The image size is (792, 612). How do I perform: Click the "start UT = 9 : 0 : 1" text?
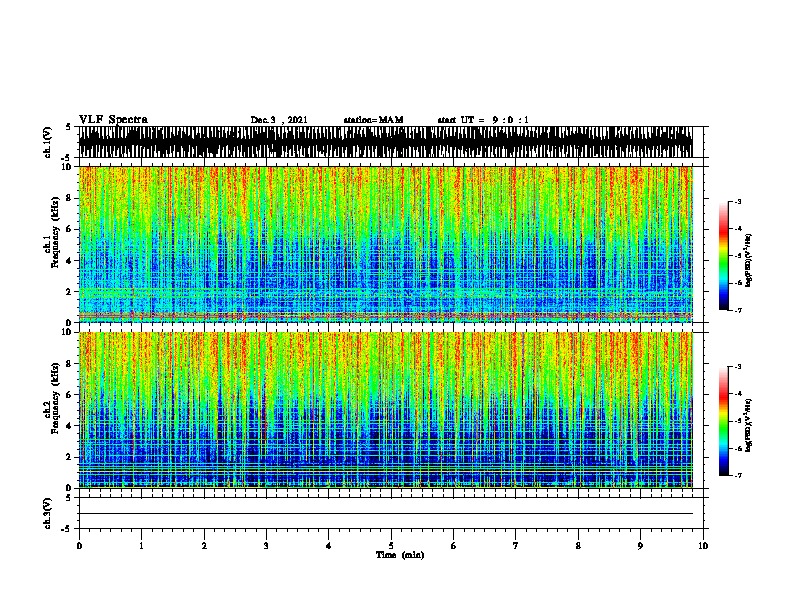pyautogui.click(x=483, y=120)
